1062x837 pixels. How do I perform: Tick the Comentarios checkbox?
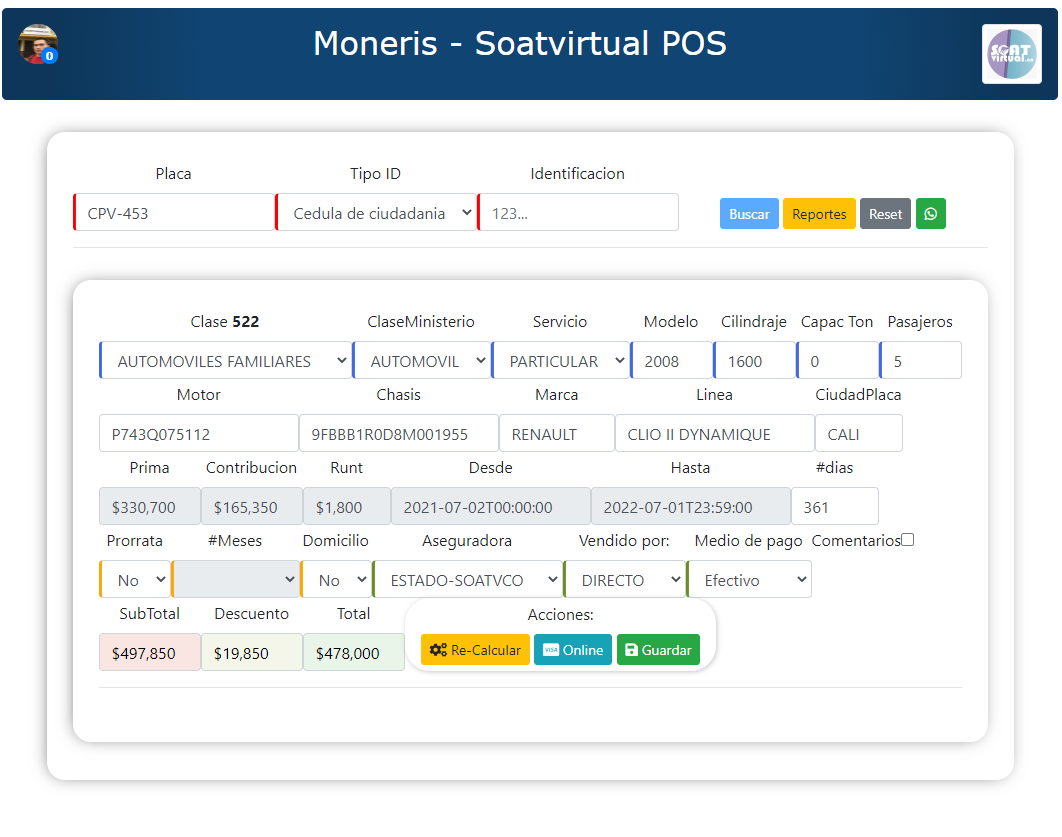coord(908,540)
